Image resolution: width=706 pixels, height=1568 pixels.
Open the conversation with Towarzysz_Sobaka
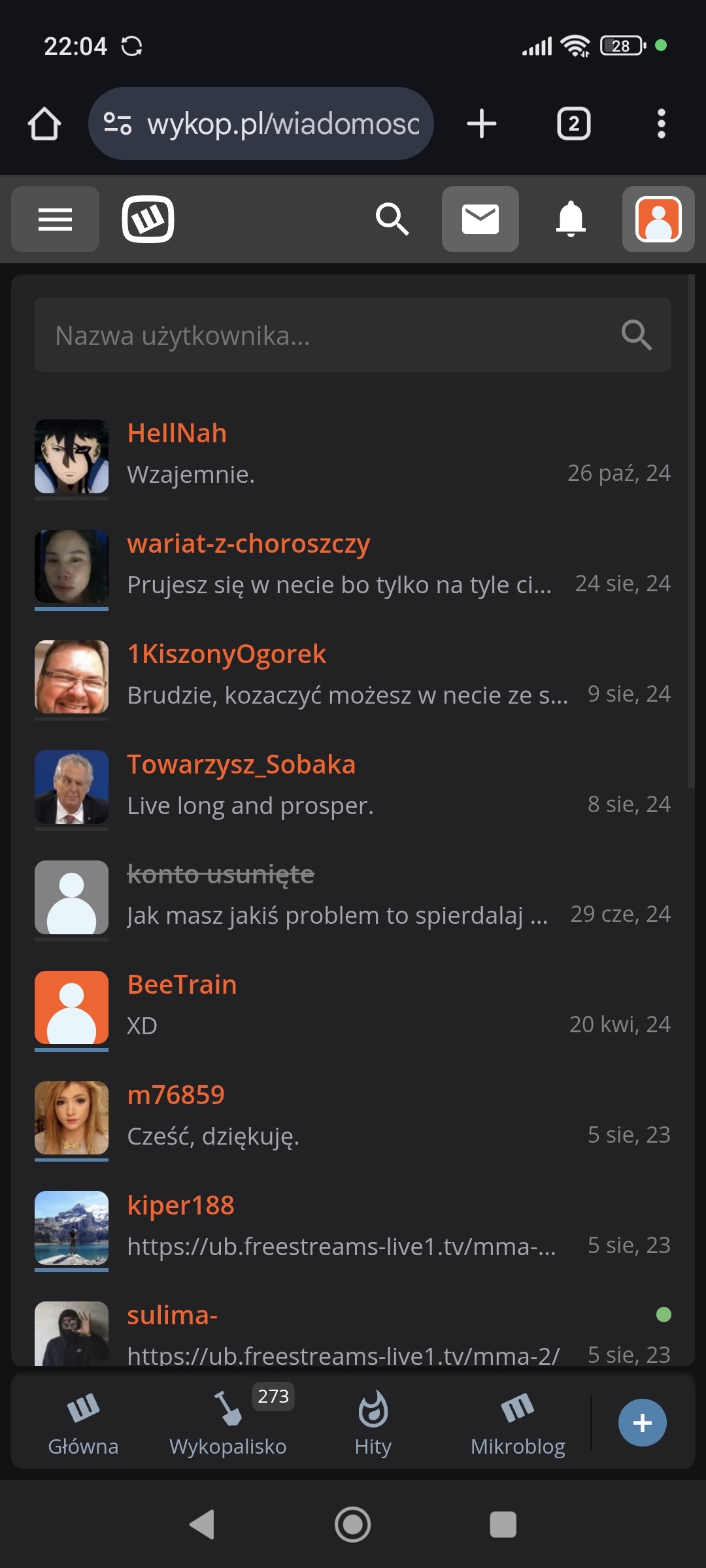click(353, 787)
